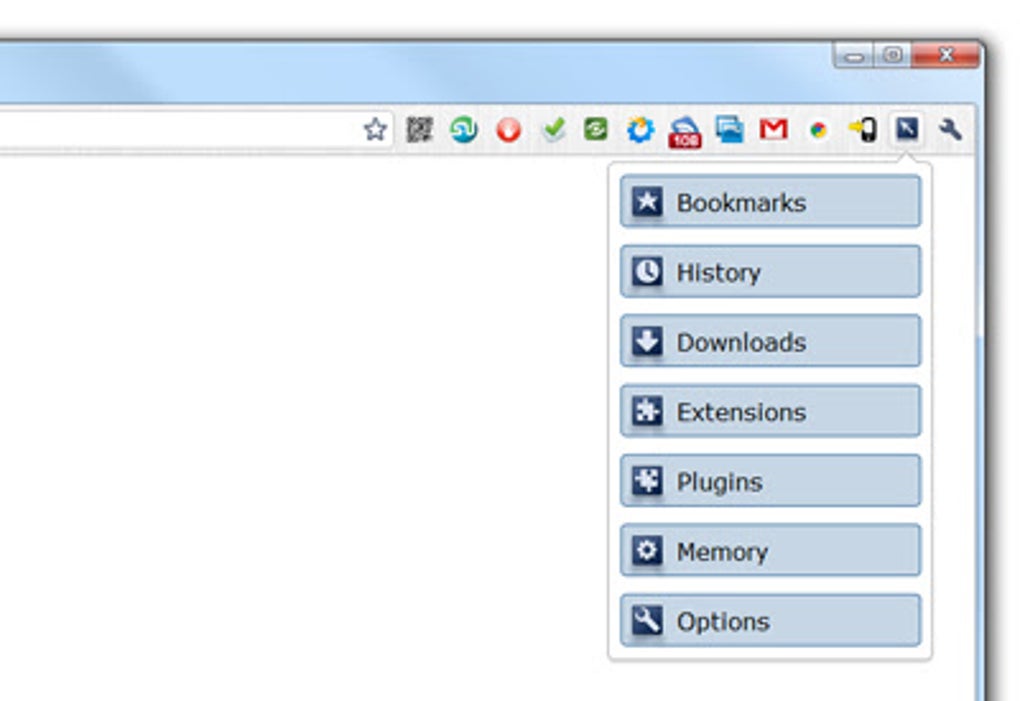Click the red record-style extension icon
The image size is (1020, 701).
point(506,128)
